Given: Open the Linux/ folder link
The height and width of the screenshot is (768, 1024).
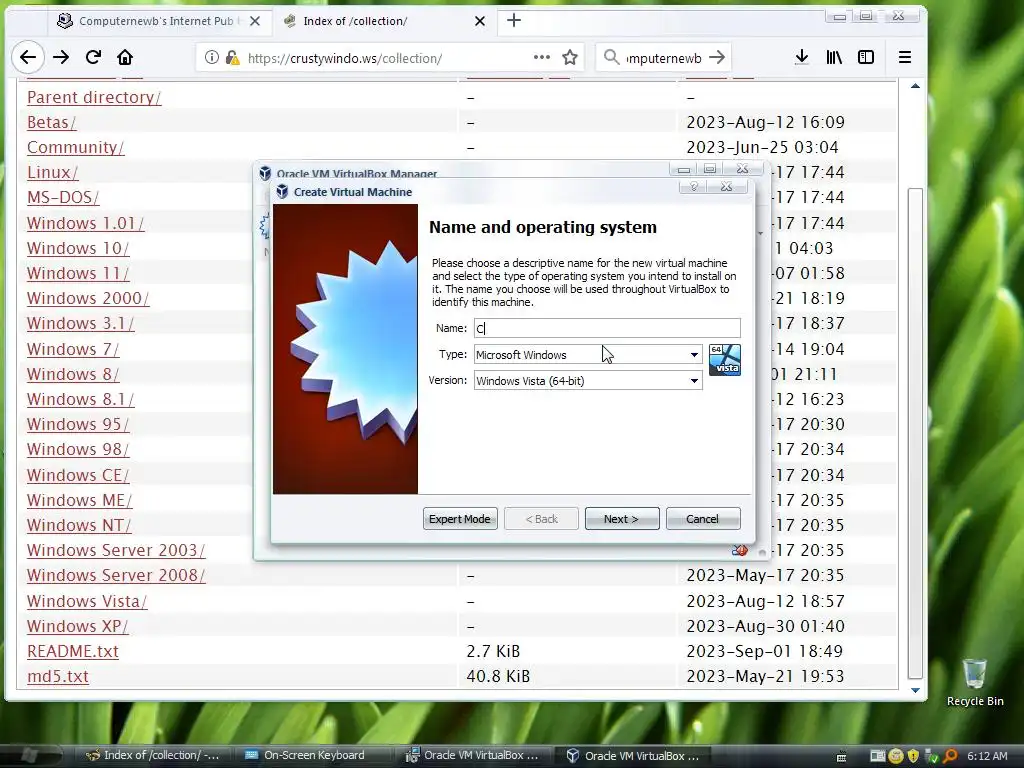Looking at the screenshot, I should (x=53, y=172).
